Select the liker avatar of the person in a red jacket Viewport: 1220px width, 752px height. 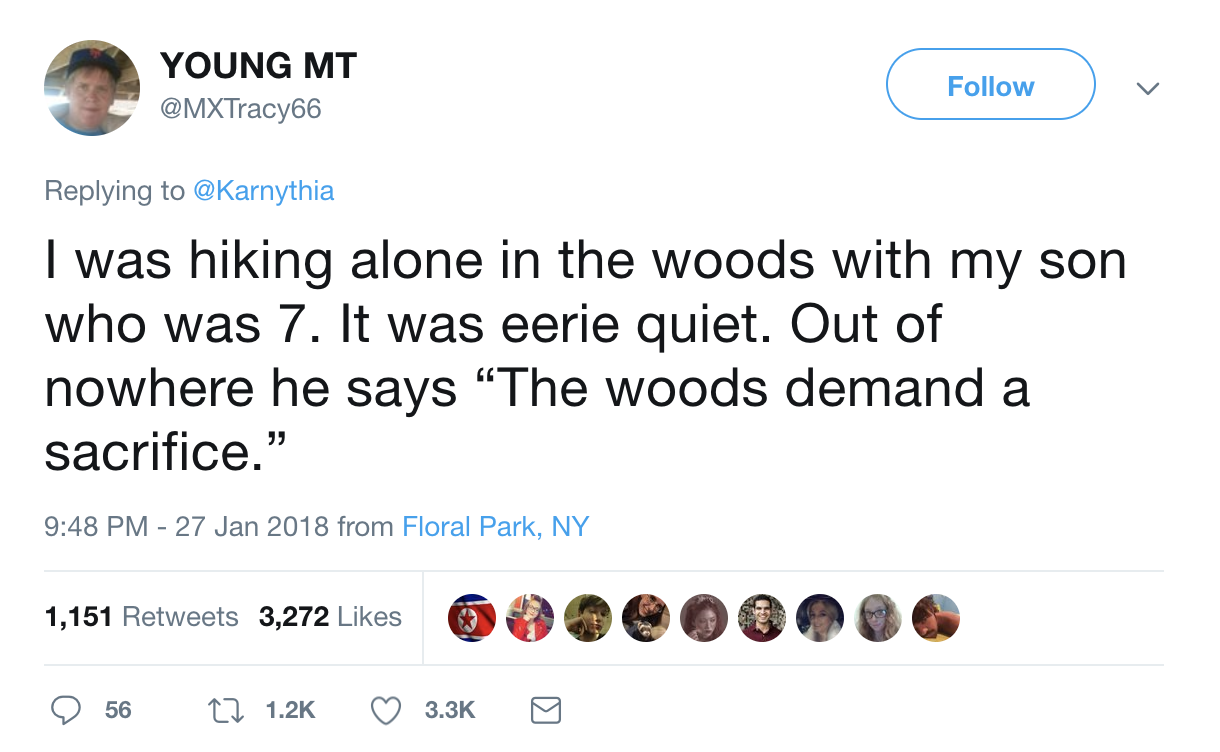pos(529,617)
